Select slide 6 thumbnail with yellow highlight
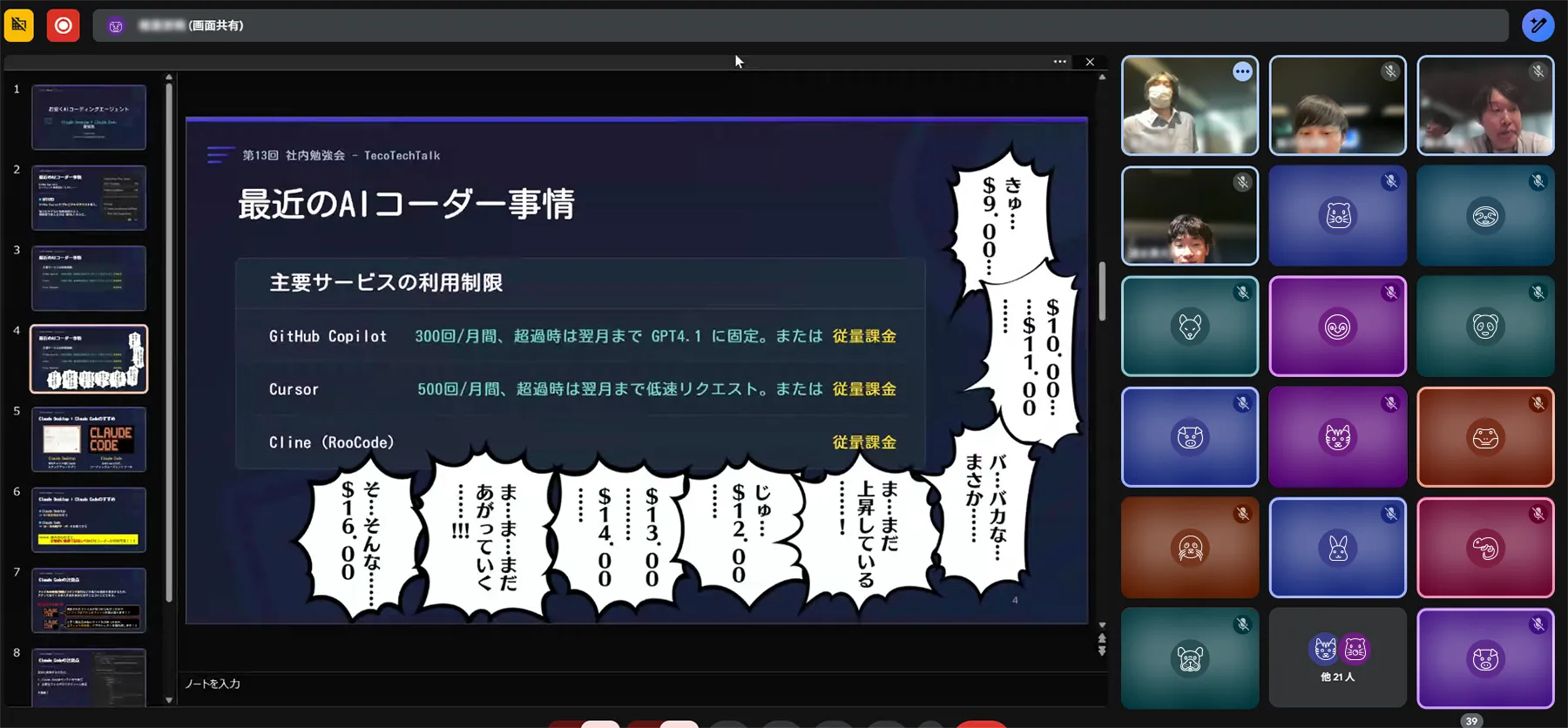This screenshot has height=728, width=1568. pyautogui.click(x=89, y=520)
